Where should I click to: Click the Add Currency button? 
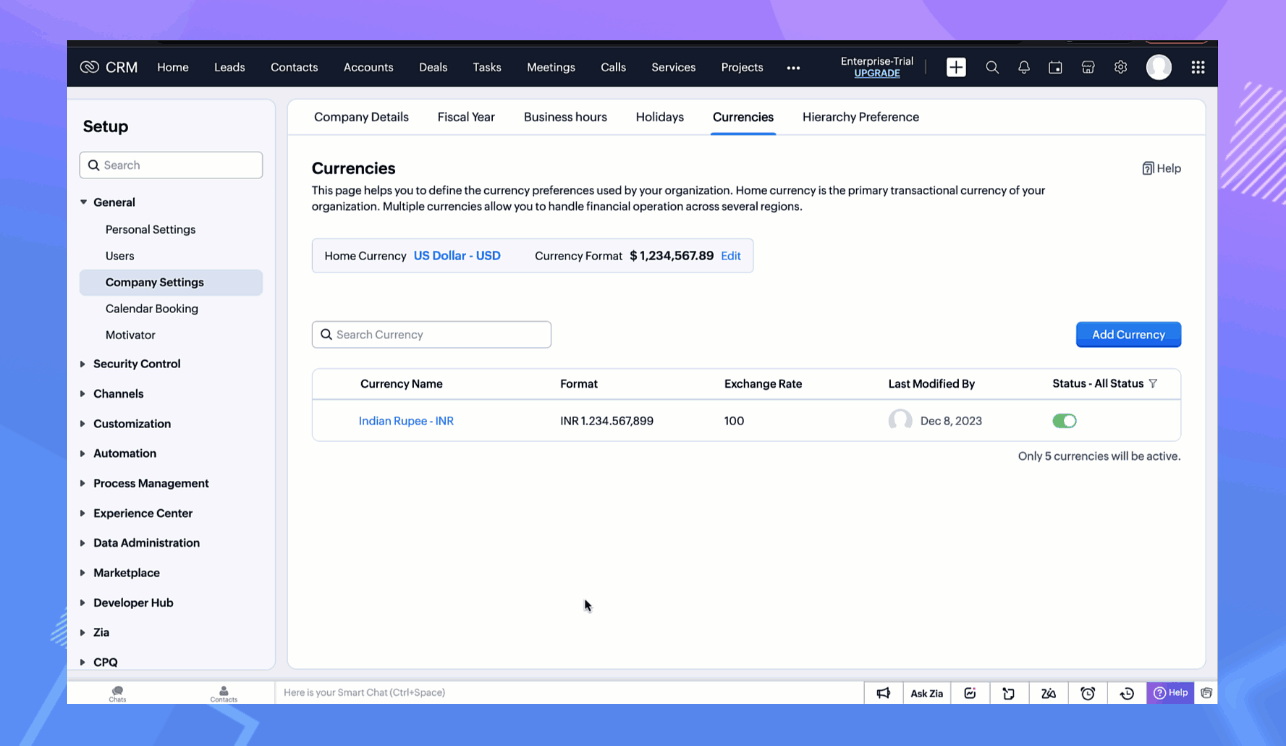[1128, 335]
